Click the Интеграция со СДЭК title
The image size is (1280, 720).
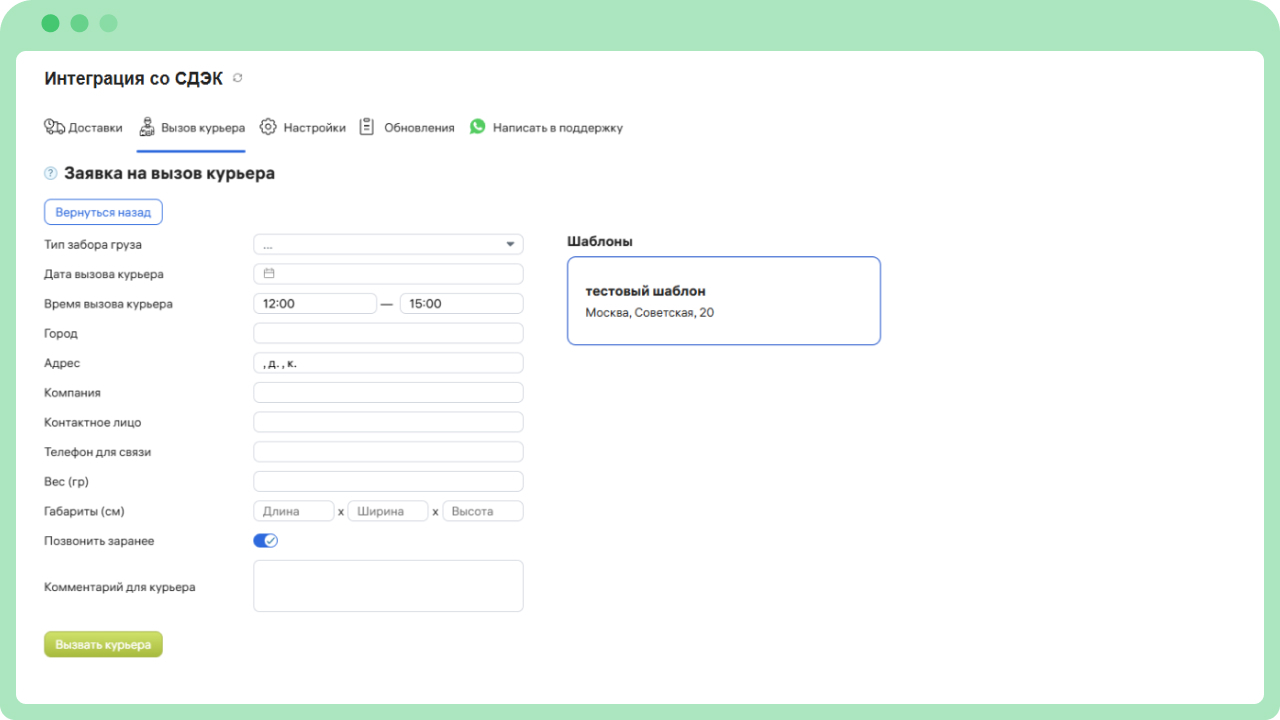(x=134, y=79)
